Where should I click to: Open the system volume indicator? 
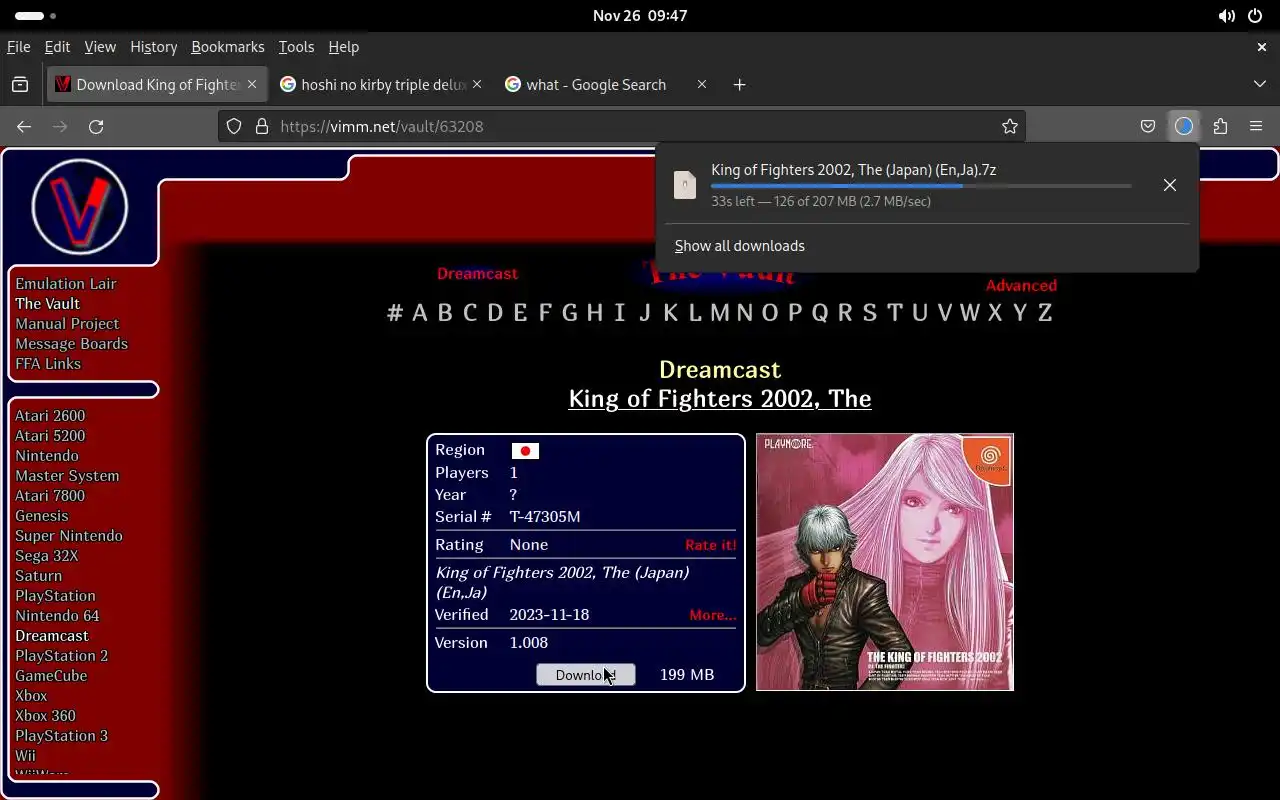point(1227,16)
